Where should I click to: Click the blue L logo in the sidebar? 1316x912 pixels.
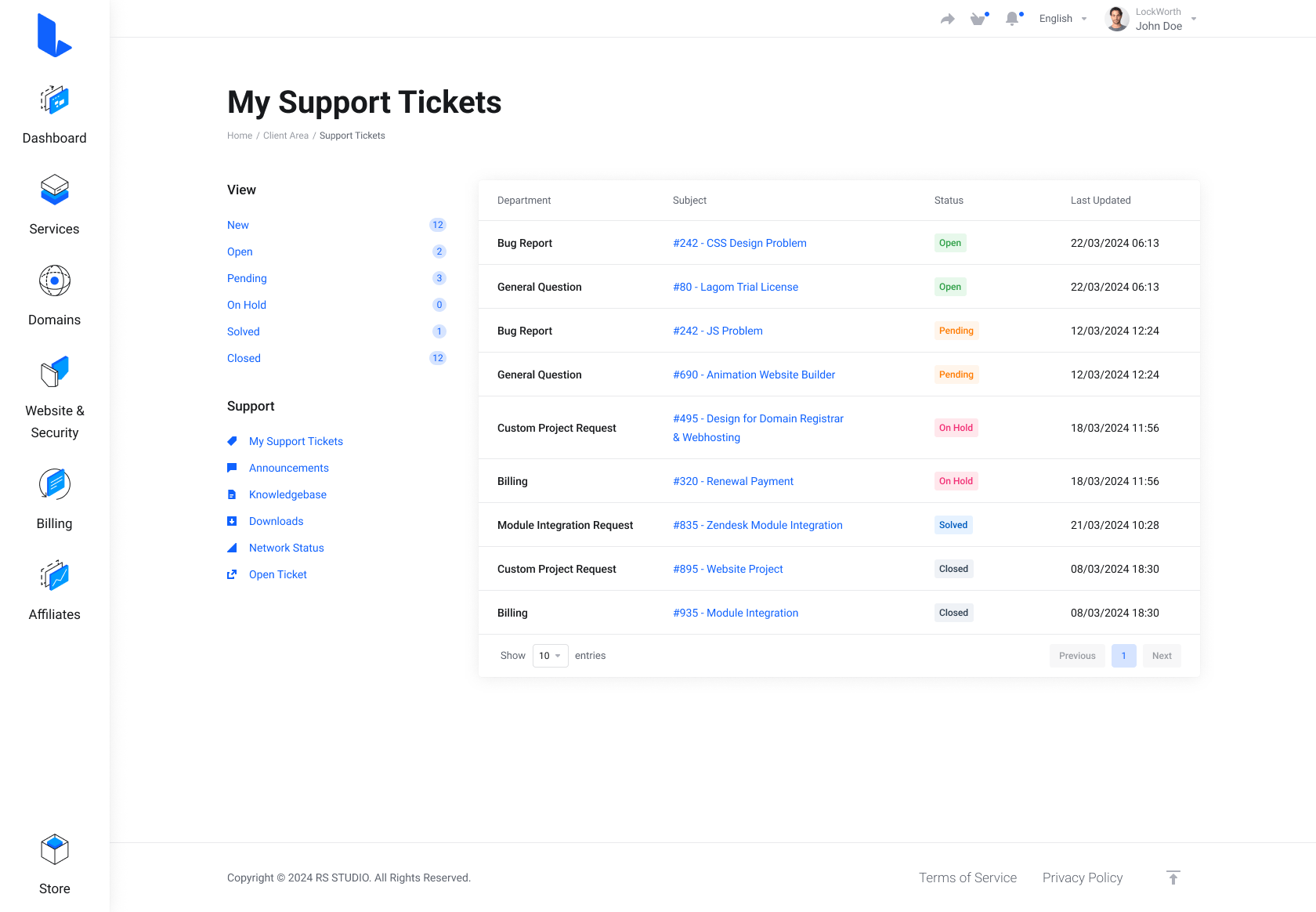[54, 35]
